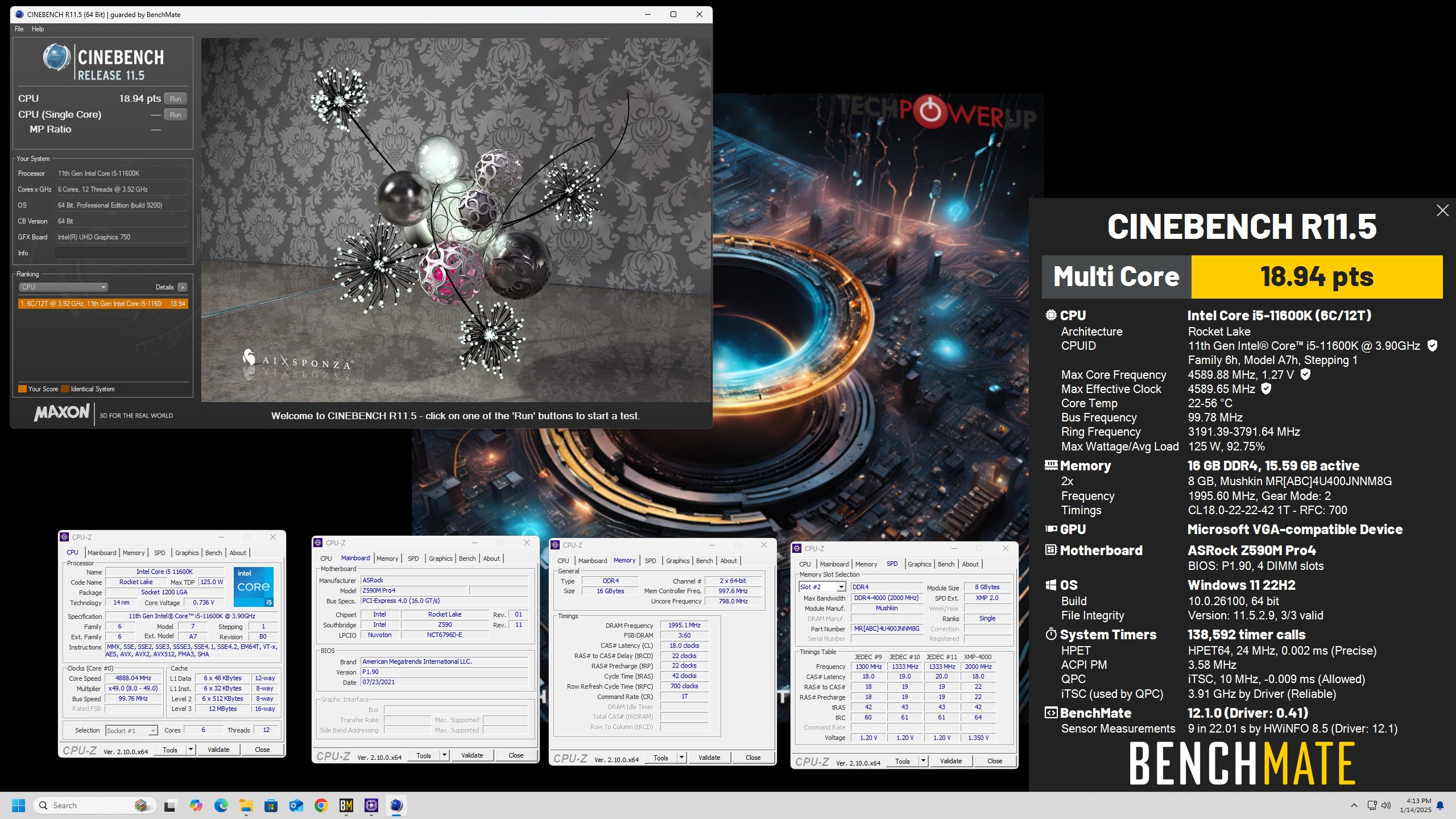The image size is (1456, 819).
Task: Click the Cinebench processor field 11th Gen Intel
Action: click(x=121, y=173)
